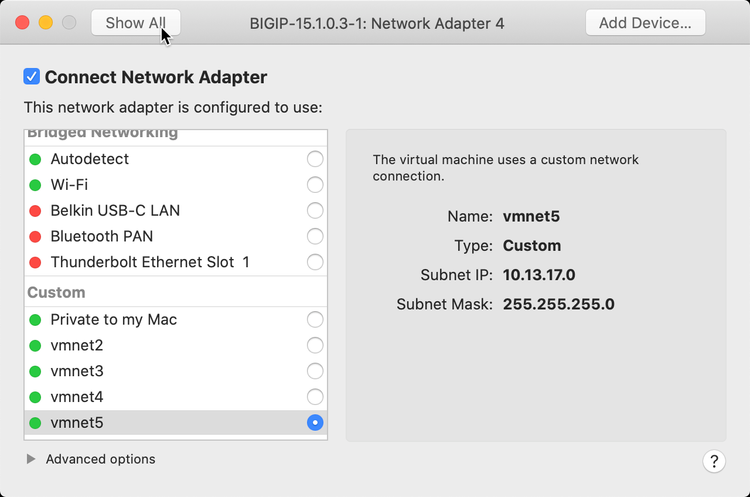Click the help question mark button
750x497 pixels.
coord(714,461)
